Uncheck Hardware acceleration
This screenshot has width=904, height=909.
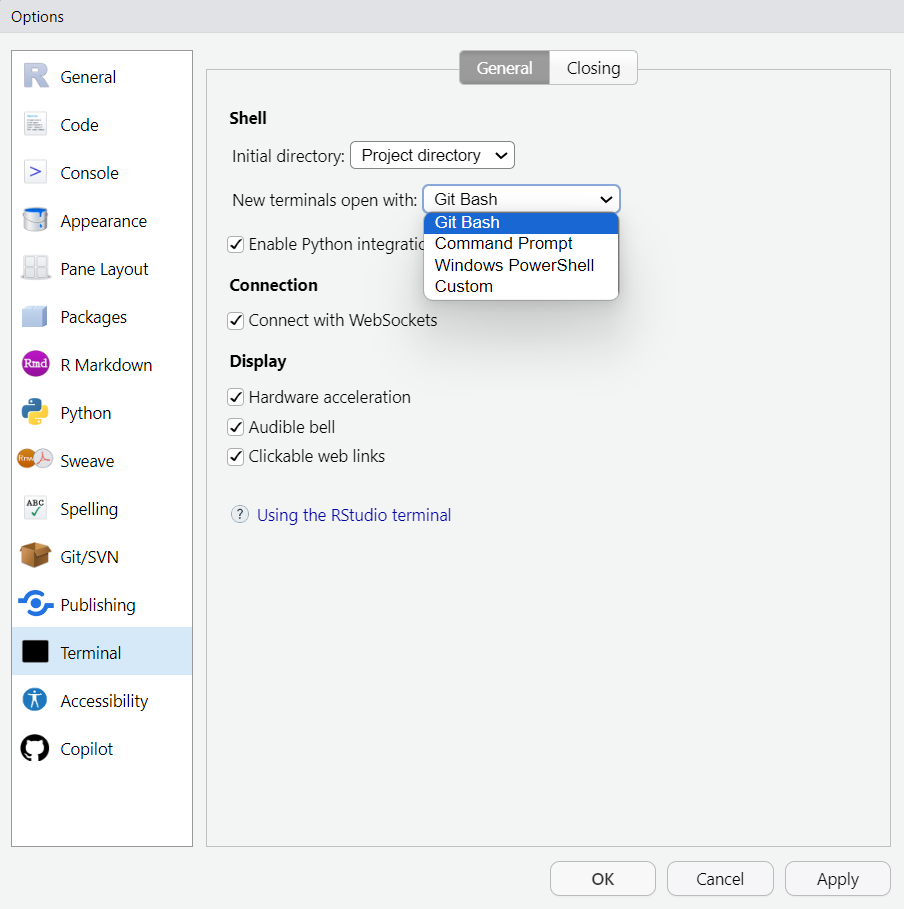click(x=235, y=397)
